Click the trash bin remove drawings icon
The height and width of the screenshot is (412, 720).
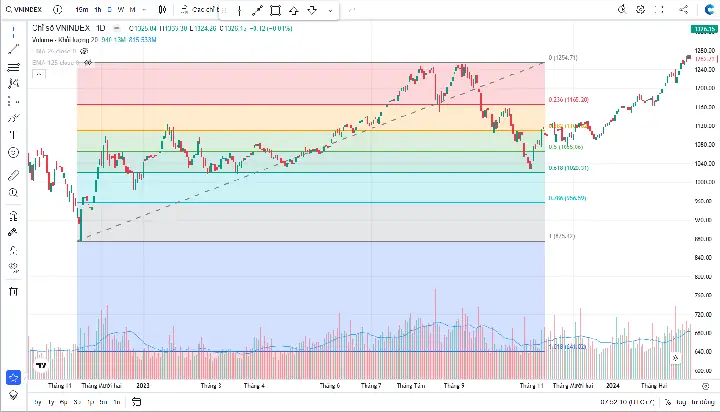point(13,292)
